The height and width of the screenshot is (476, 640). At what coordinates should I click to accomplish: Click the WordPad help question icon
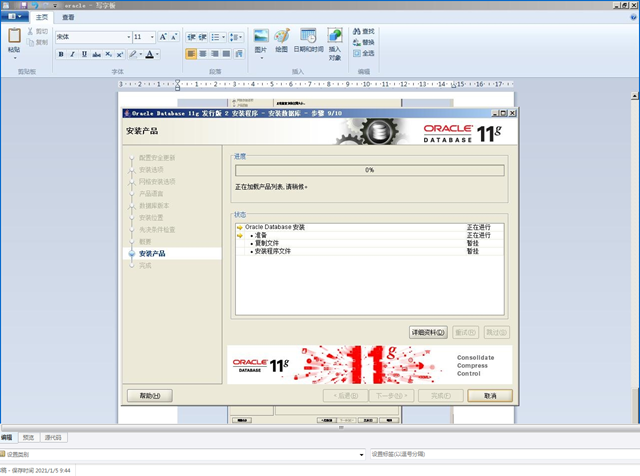[633, 17]
